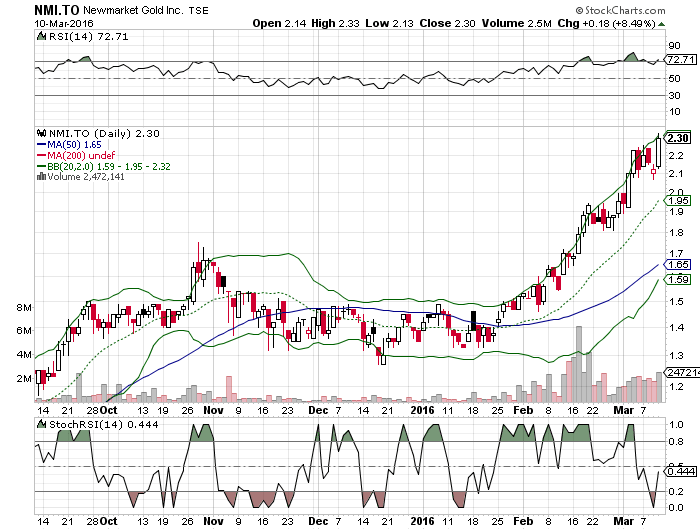Click the 10-Mar-2016 date text

pyautogui.click(x=63, y=23)
